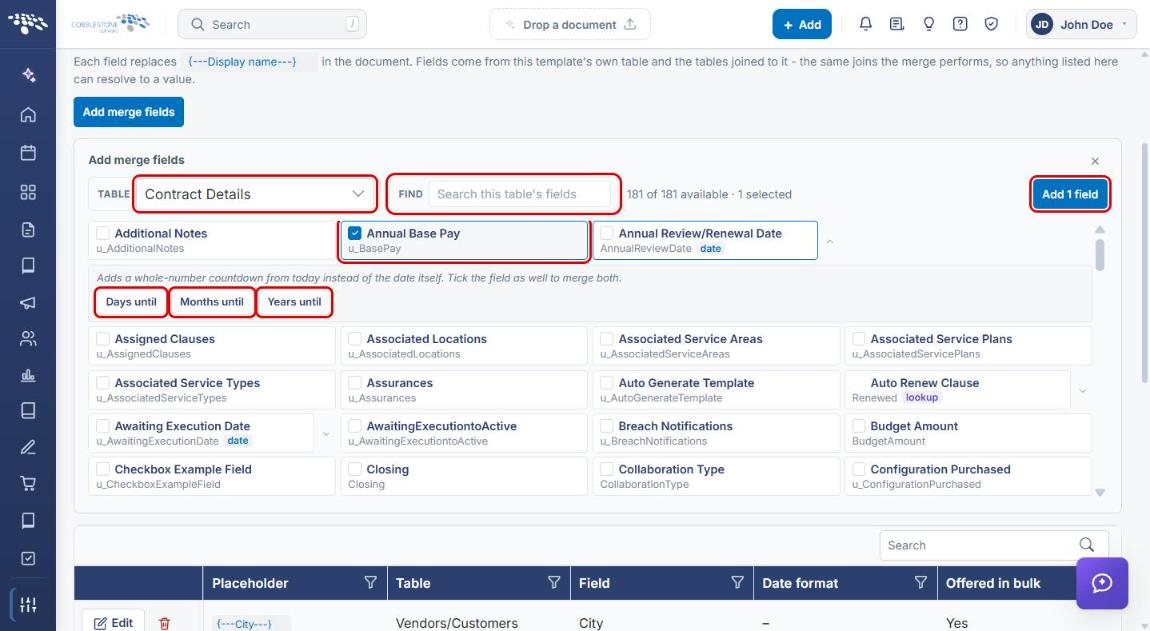1150x631 pixels.
Task: Open the news list icon in header
Action: tap(896, 24)
